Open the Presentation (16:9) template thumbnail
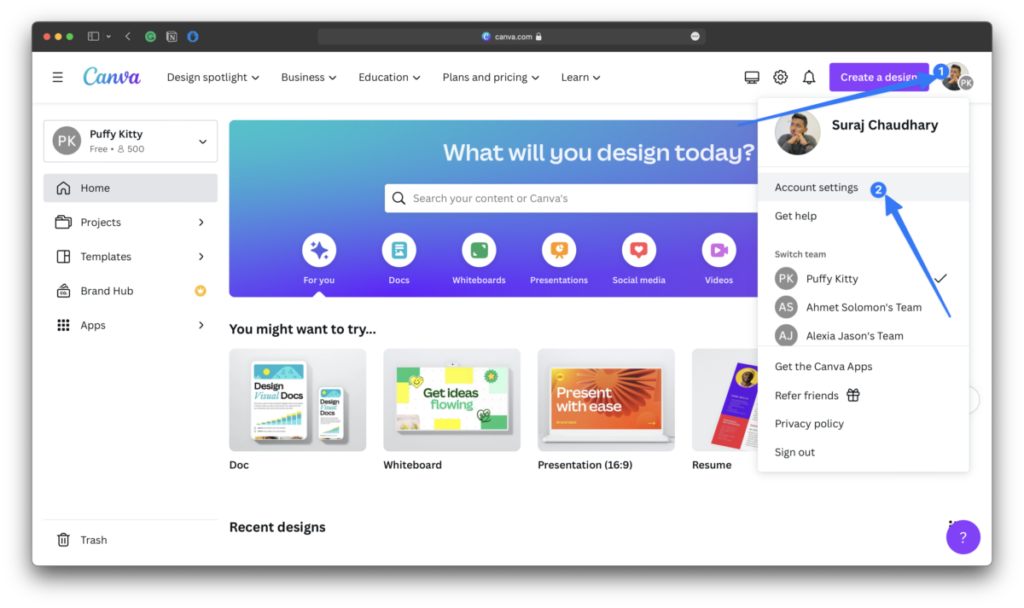The image size is (1024, 608). (606, 400)
